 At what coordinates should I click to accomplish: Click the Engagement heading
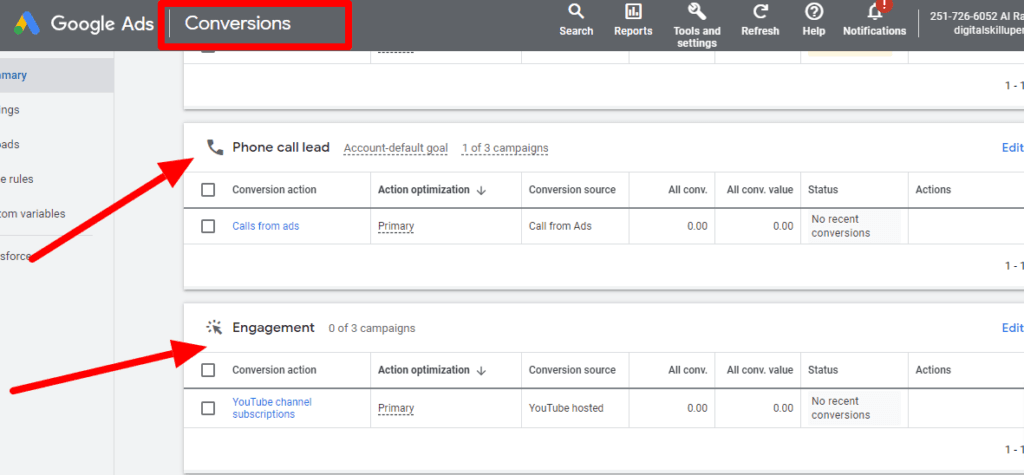pos(274,327)
